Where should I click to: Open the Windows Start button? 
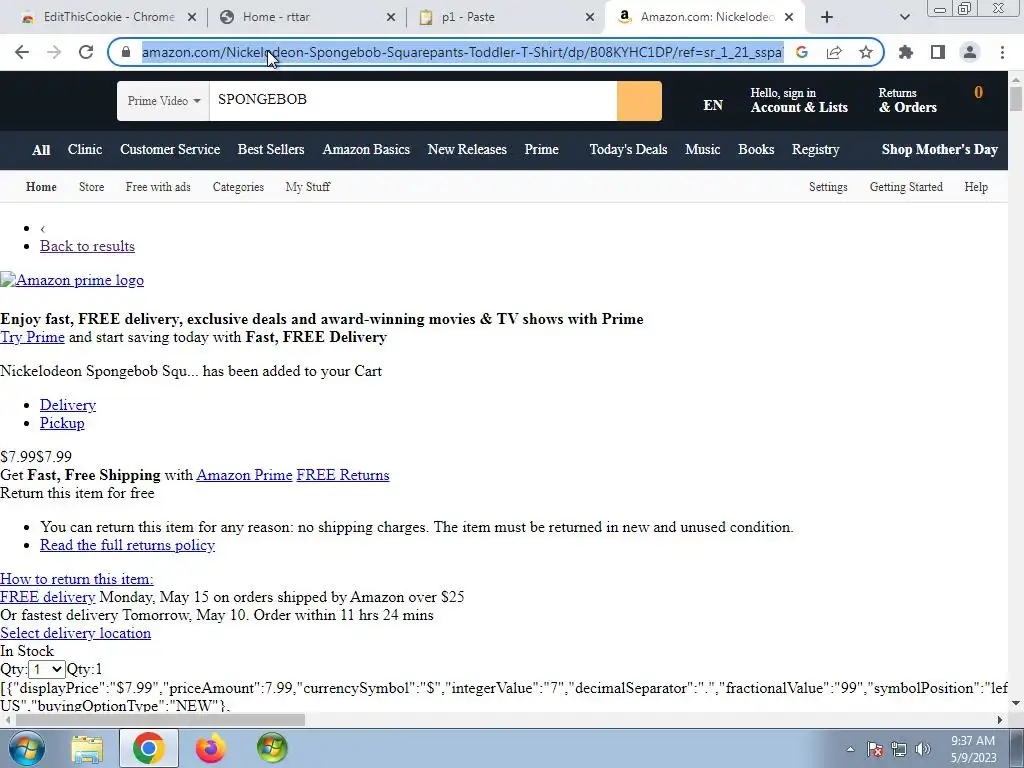pos(26,748)
